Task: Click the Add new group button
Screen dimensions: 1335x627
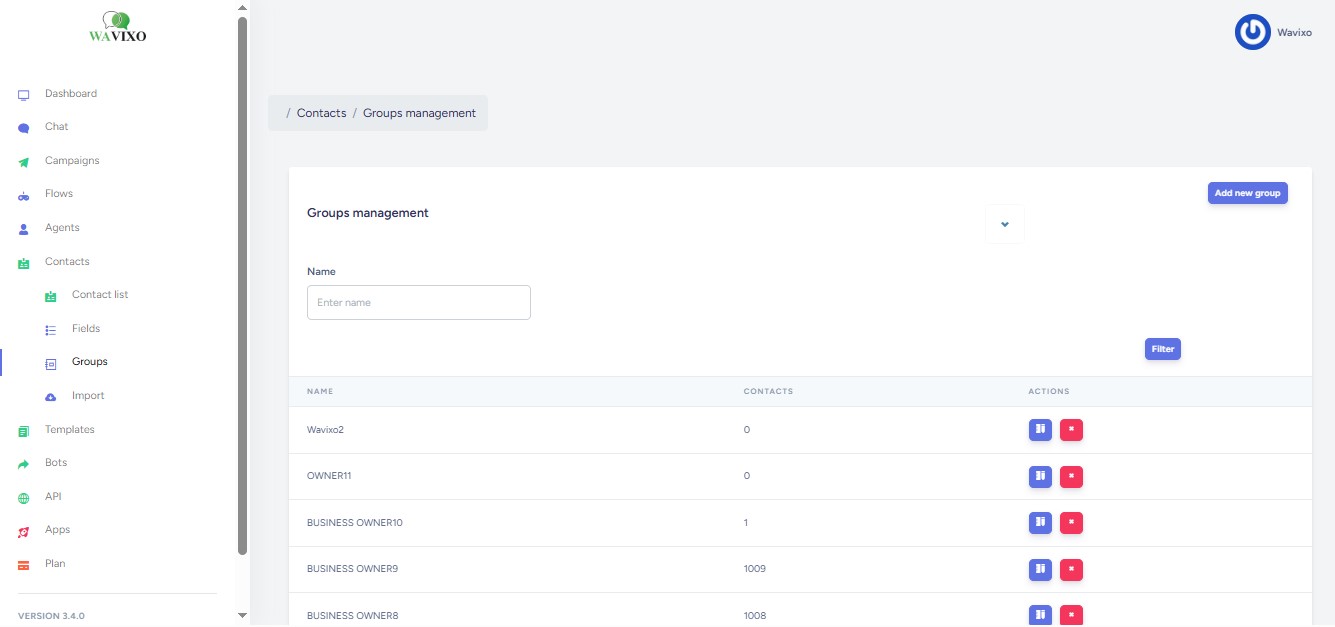Action: coord(1247,193)
